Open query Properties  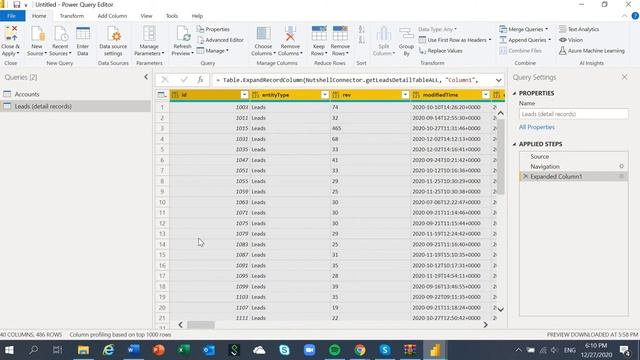pyautogui.click(x=213, y=29)
